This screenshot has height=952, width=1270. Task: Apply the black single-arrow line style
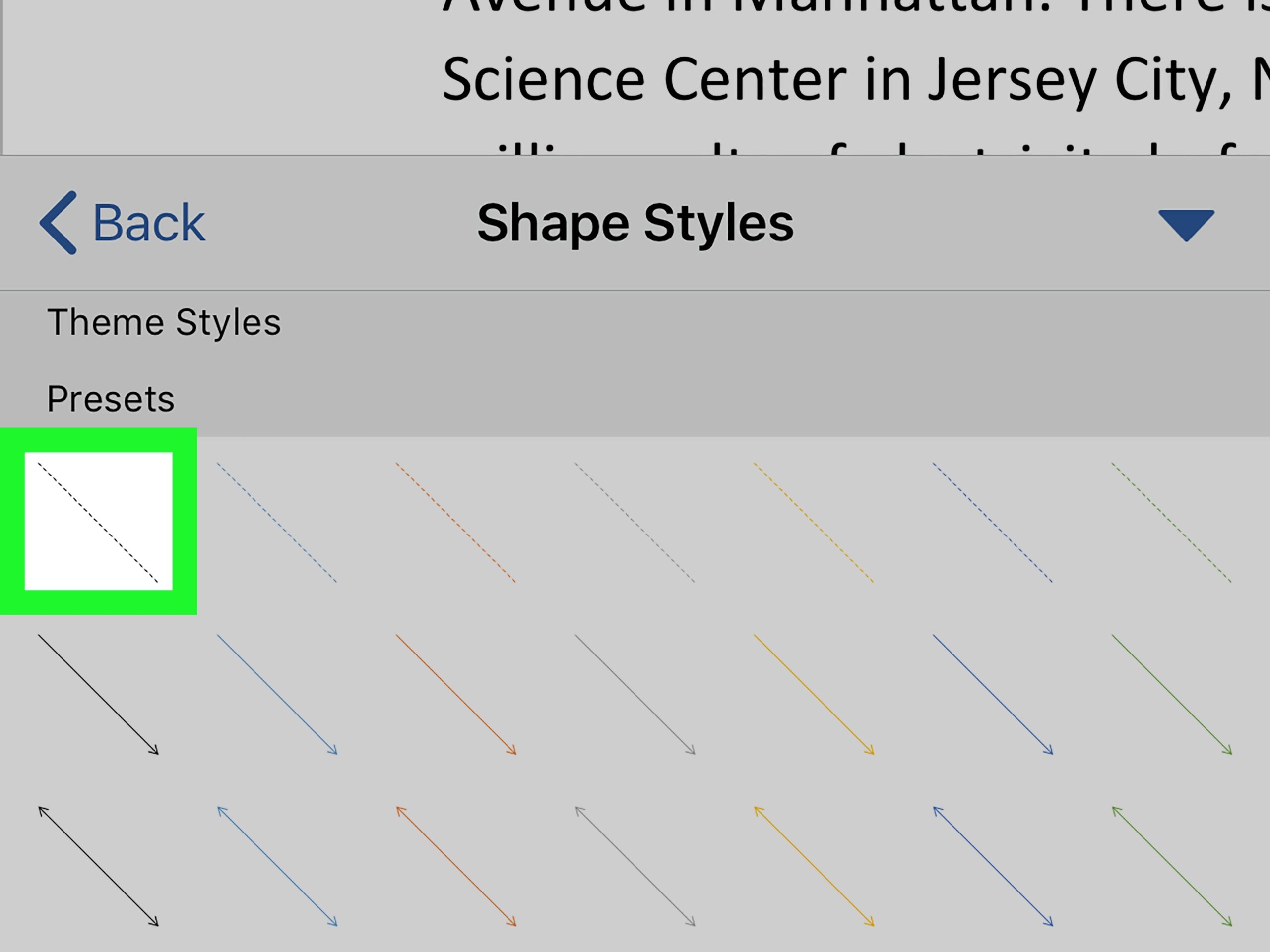98,694
